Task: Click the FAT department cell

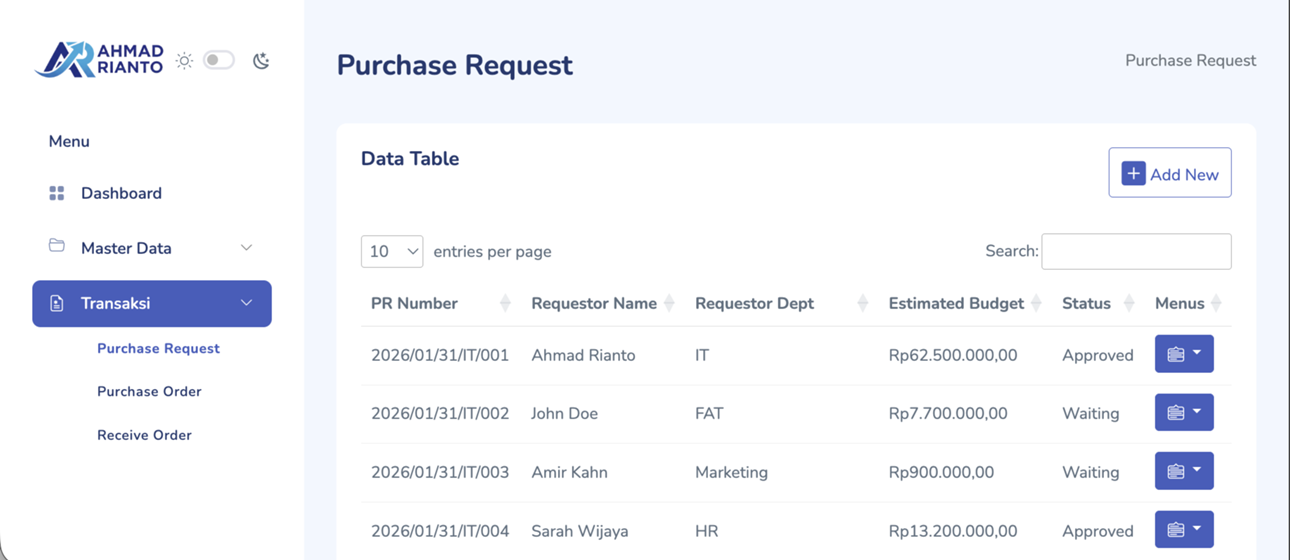Action: point(709,413)
